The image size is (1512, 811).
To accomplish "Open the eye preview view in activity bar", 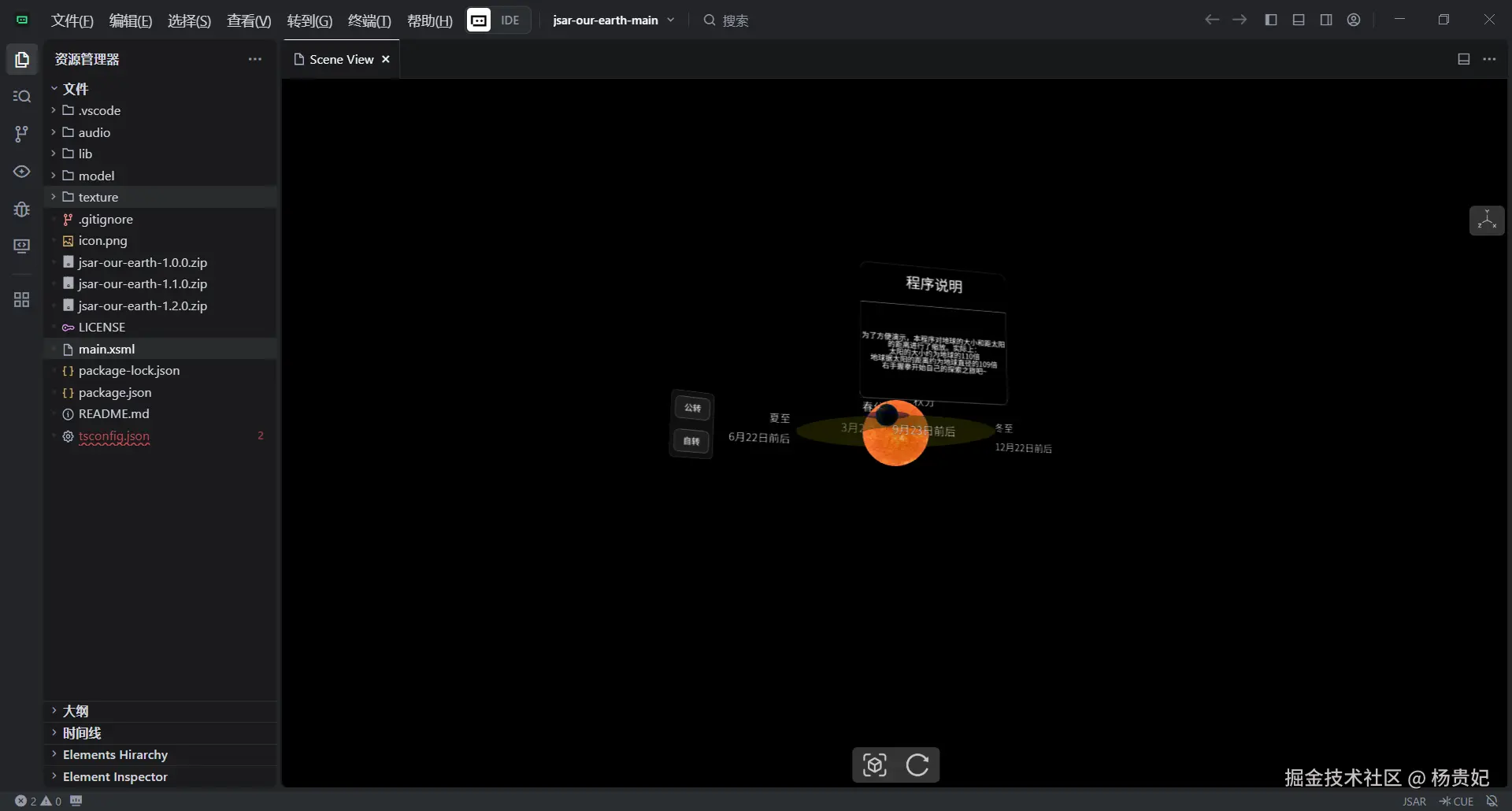I will (x=22, y=172).
